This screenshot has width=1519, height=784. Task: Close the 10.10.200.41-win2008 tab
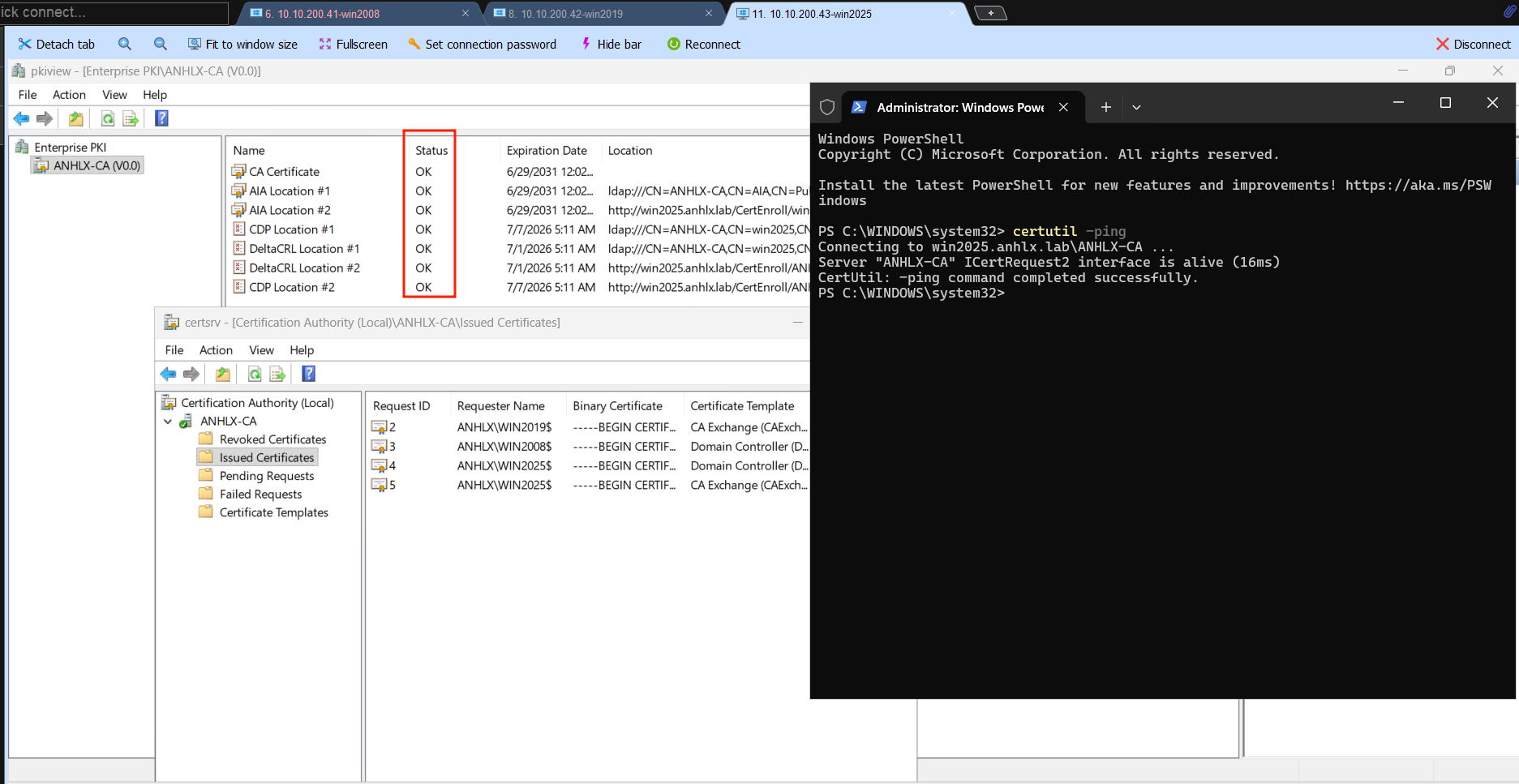point(466,14)
